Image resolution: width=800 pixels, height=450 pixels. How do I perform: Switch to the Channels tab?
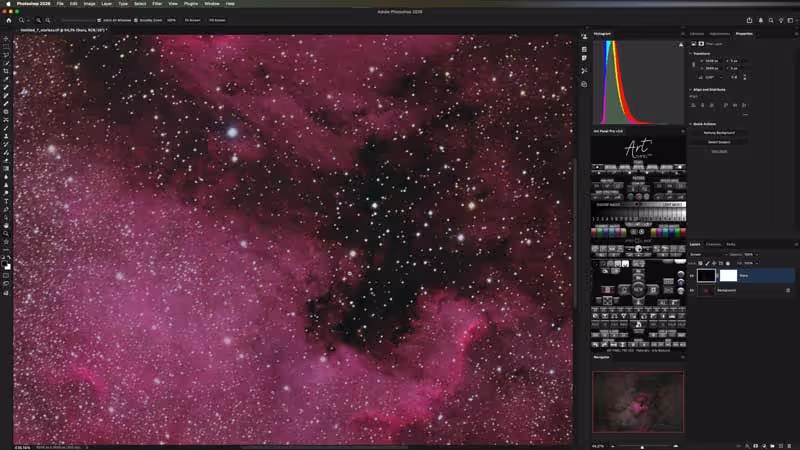pos(713,244)
